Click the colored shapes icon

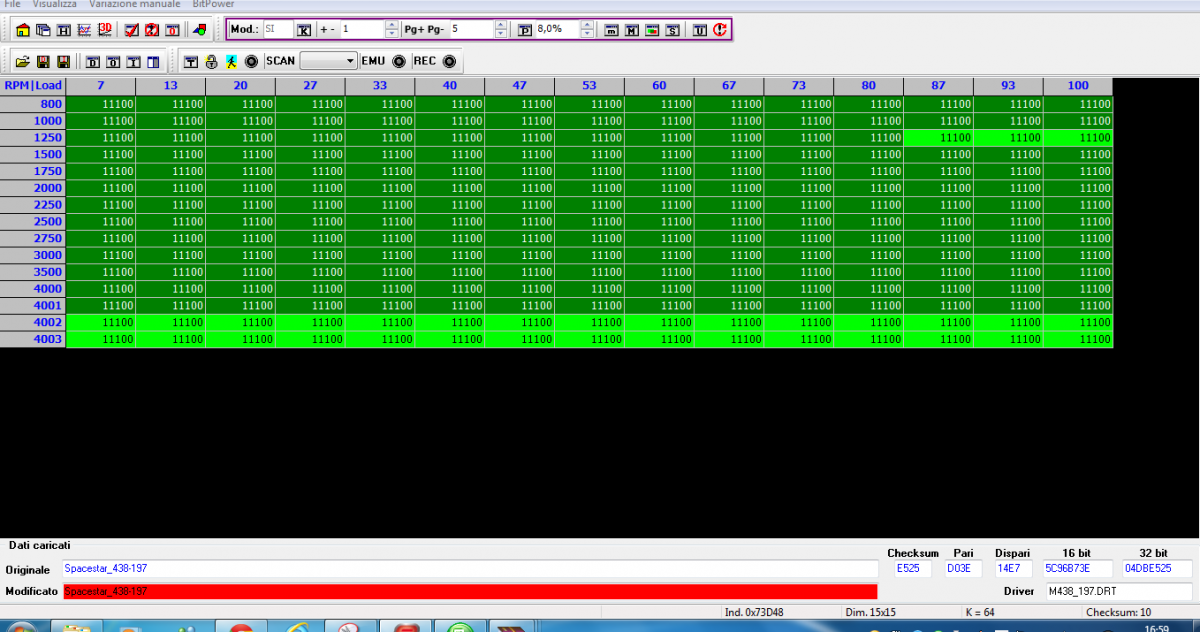pos(199,30)
